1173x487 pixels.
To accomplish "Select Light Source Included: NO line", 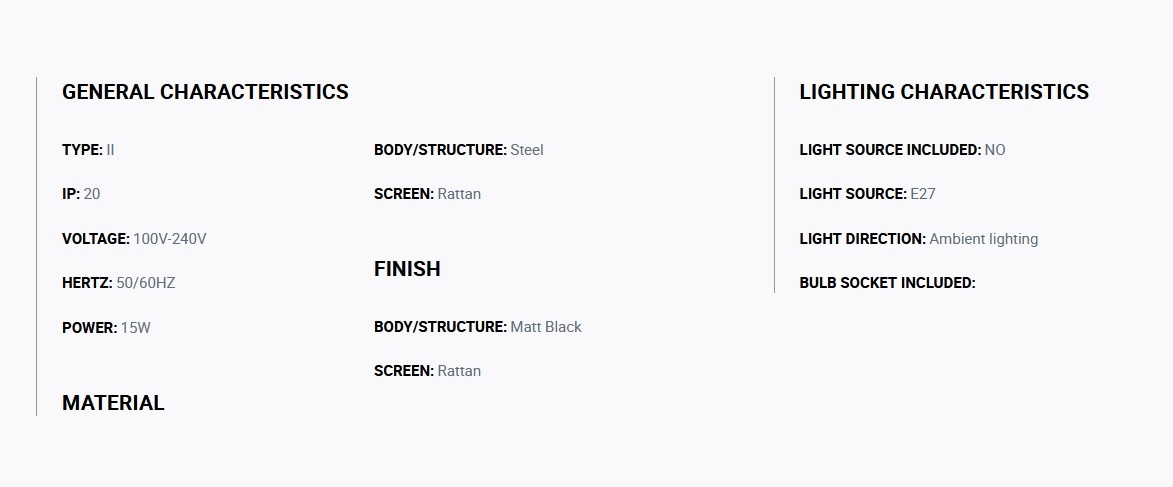I will coord(902,150).
